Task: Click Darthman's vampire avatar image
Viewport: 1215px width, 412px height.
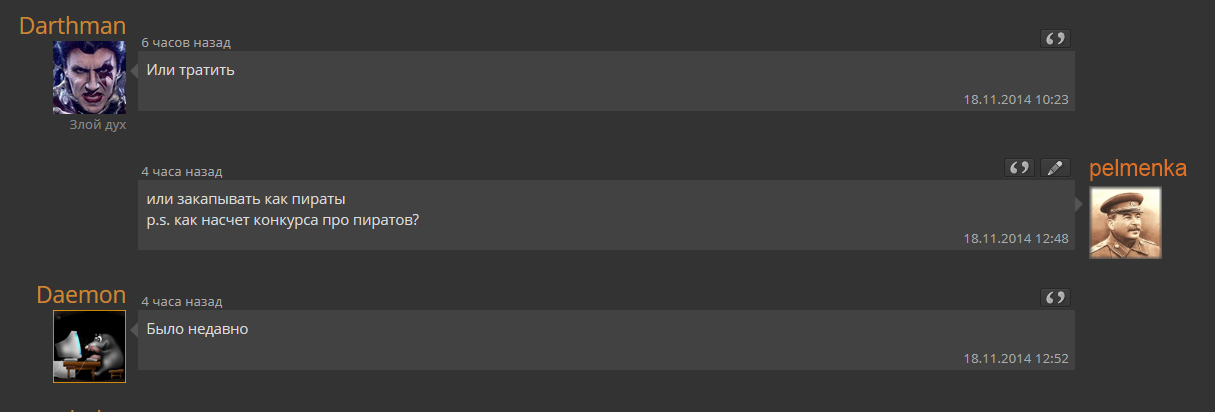Action: point(89,78)
